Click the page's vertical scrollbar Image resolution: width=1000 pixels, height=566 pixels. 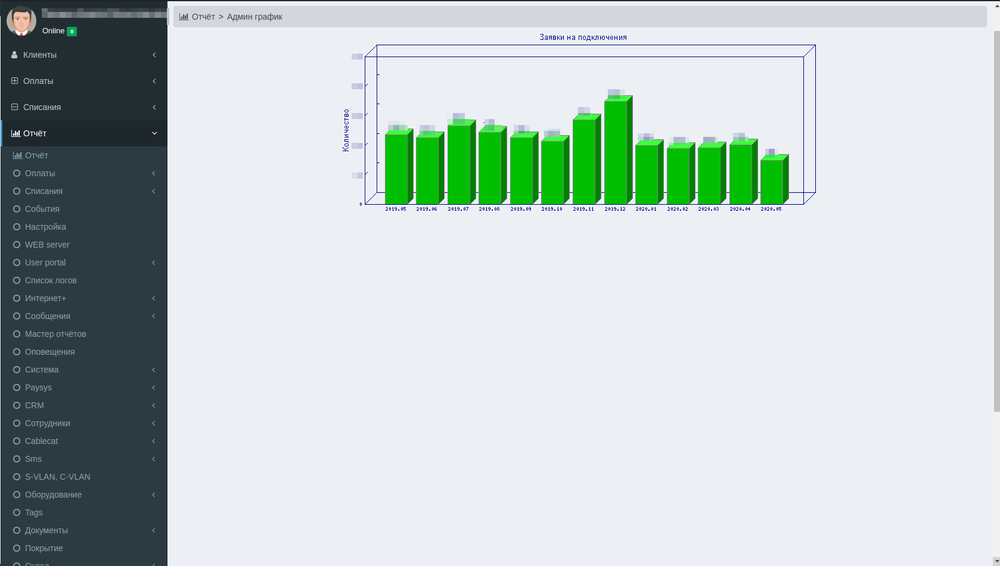996,220
